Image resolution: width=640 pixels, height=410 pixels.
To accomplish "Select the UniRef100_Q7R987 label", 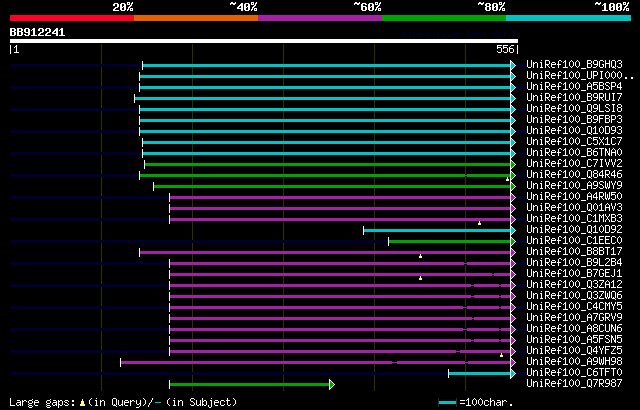I will [x=574, y=384].
